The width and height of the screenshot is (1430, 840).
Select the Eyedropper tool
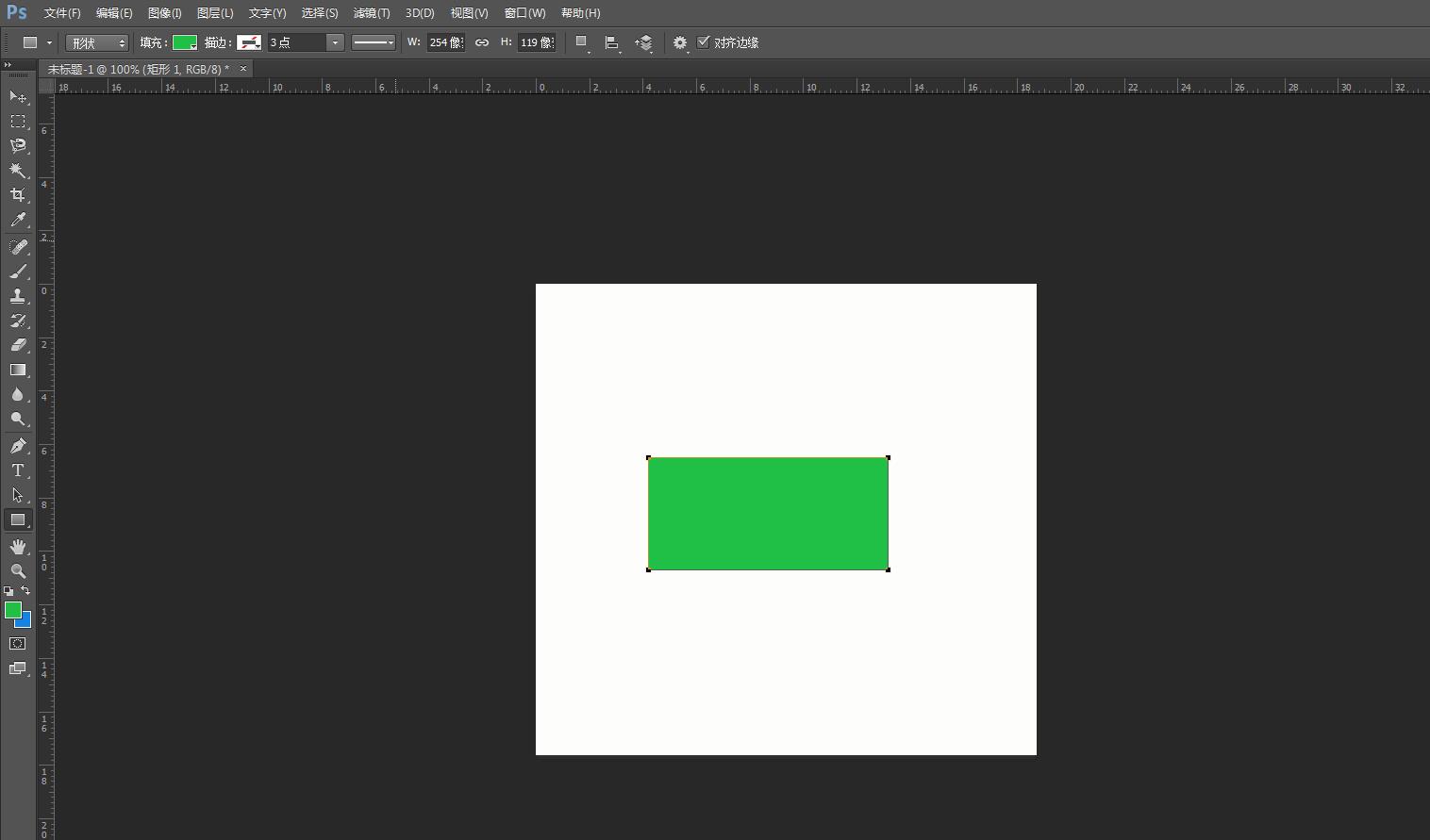pos(17,221)
